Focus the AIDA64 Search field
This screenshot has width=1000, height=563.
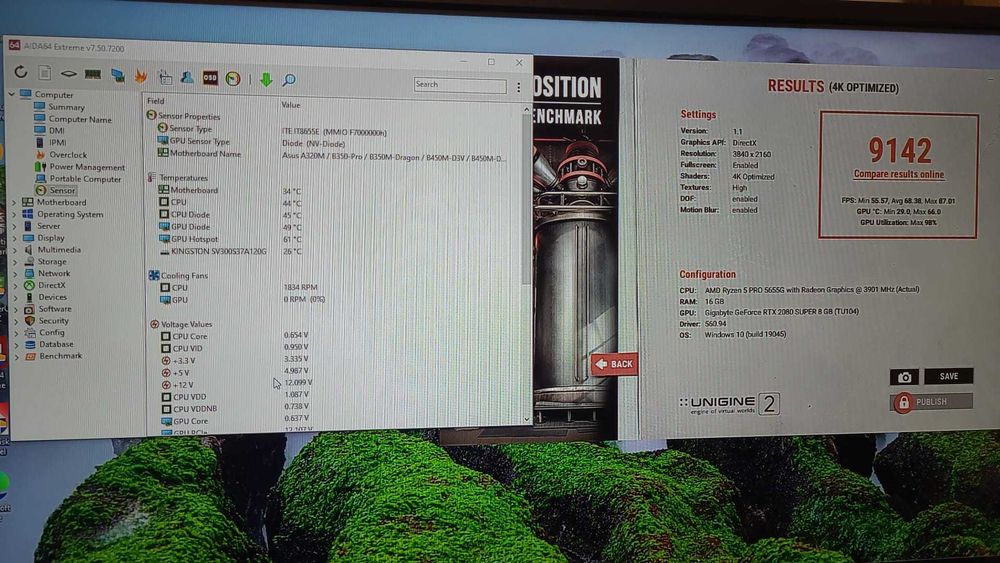click(x=460, y=84)
